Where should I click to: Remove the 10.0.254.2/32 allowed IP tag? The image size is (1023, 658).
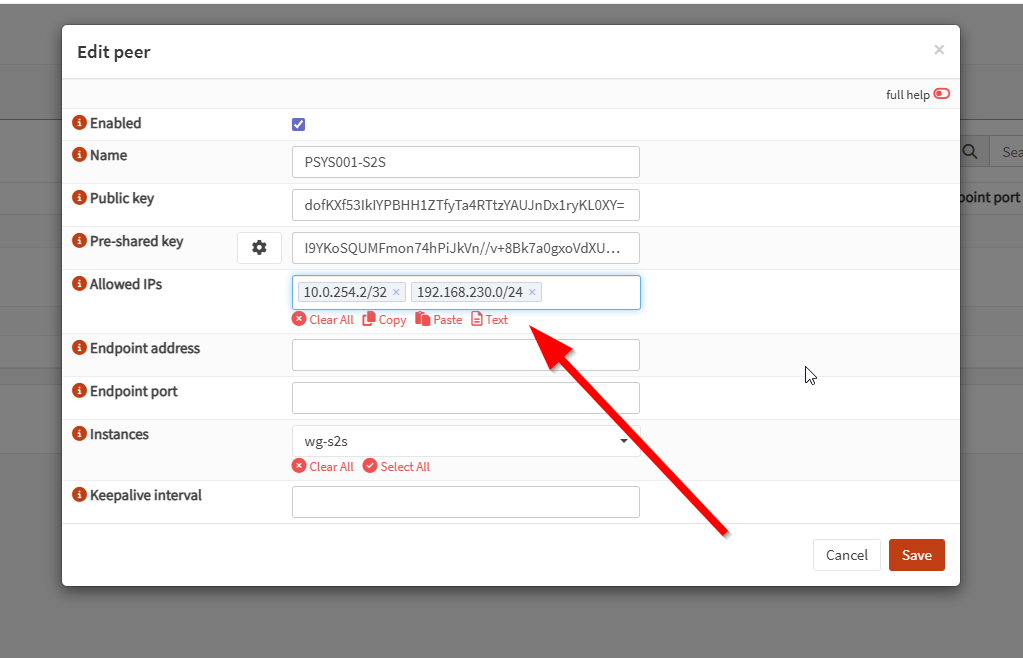396,293
